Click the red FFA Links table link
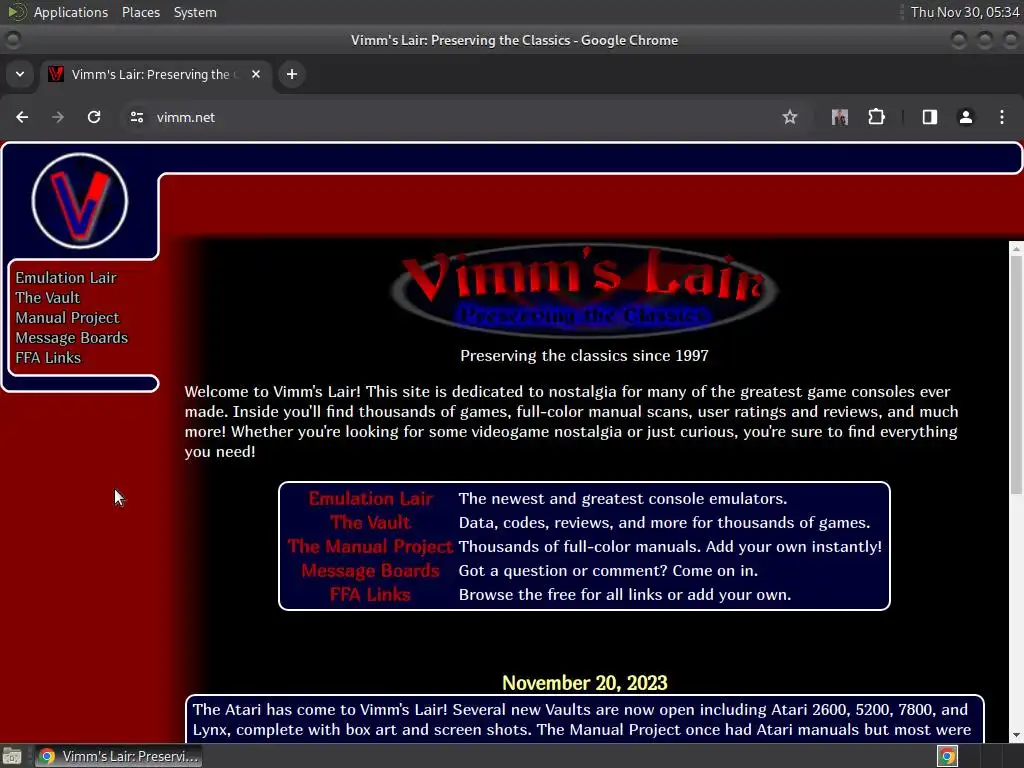The width and height of the screenshot is (1024, 768). coord(370,594)
